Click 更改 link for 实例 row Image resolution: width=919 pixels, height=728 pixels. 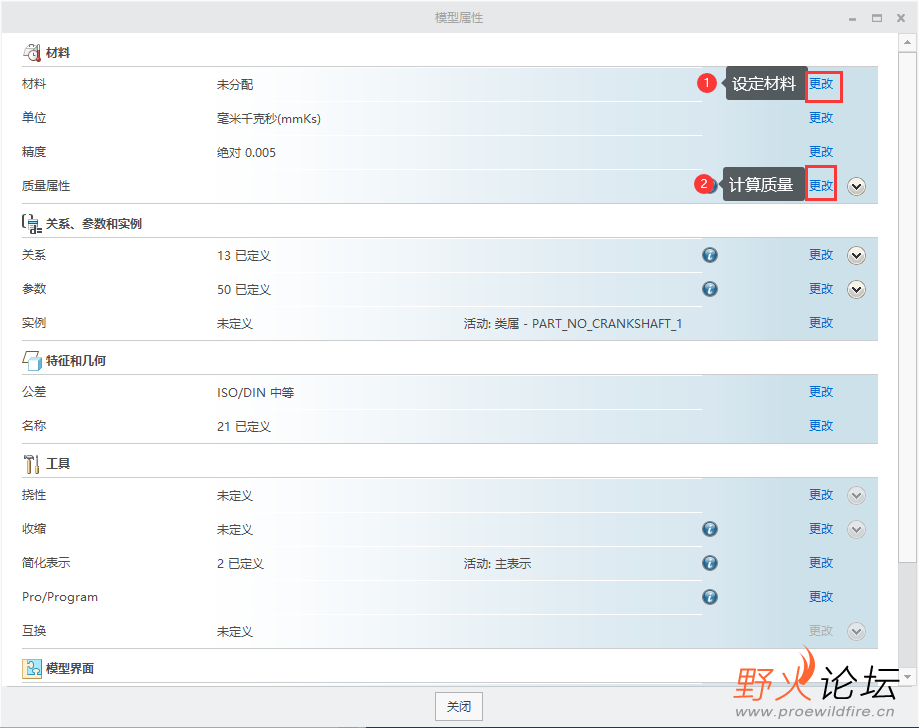tap(821, 323)
